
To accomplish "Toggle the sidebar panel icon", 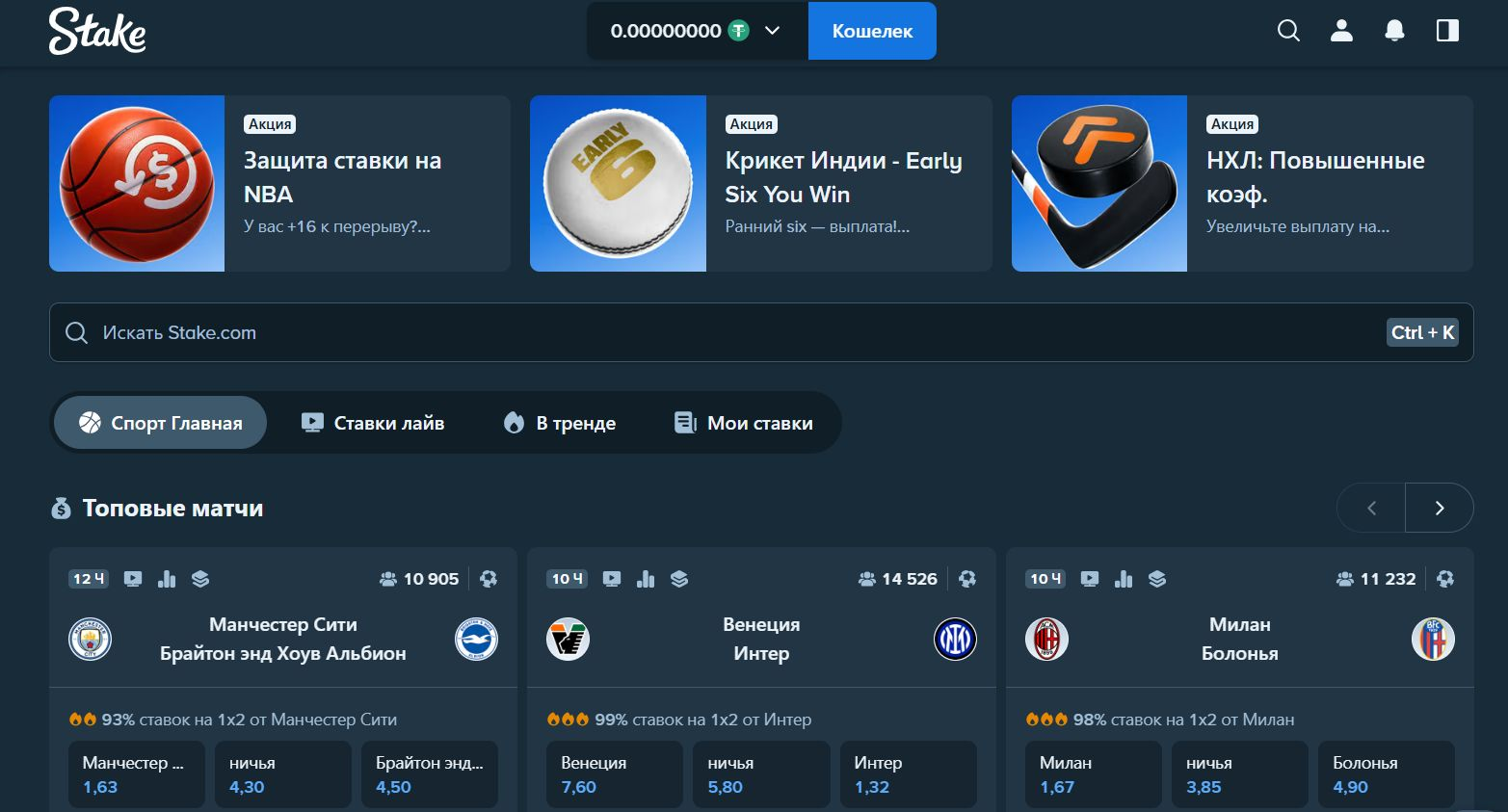I will click(1447, 31).
